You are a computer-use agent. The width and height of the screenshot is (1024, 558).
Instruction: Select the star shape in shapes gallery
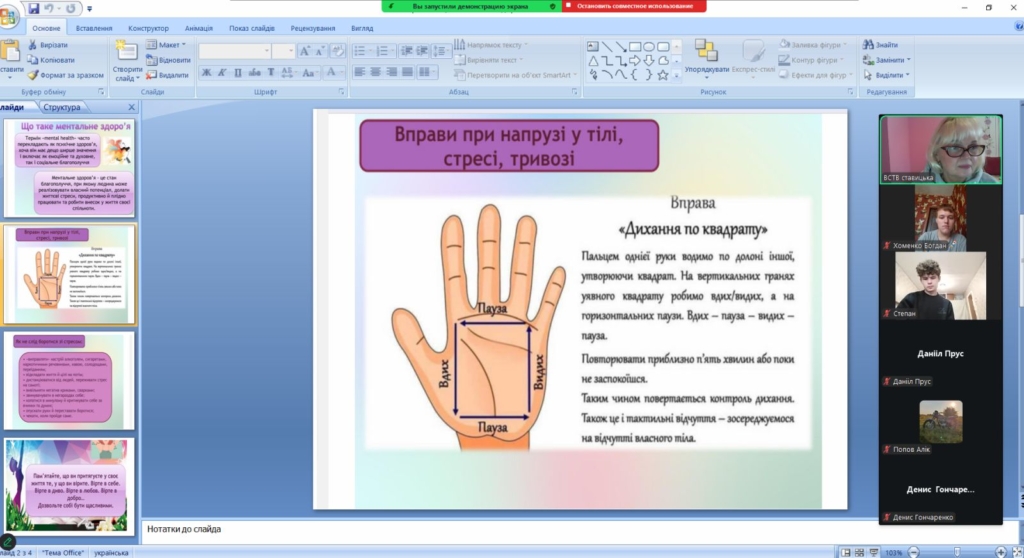point(662,74)
